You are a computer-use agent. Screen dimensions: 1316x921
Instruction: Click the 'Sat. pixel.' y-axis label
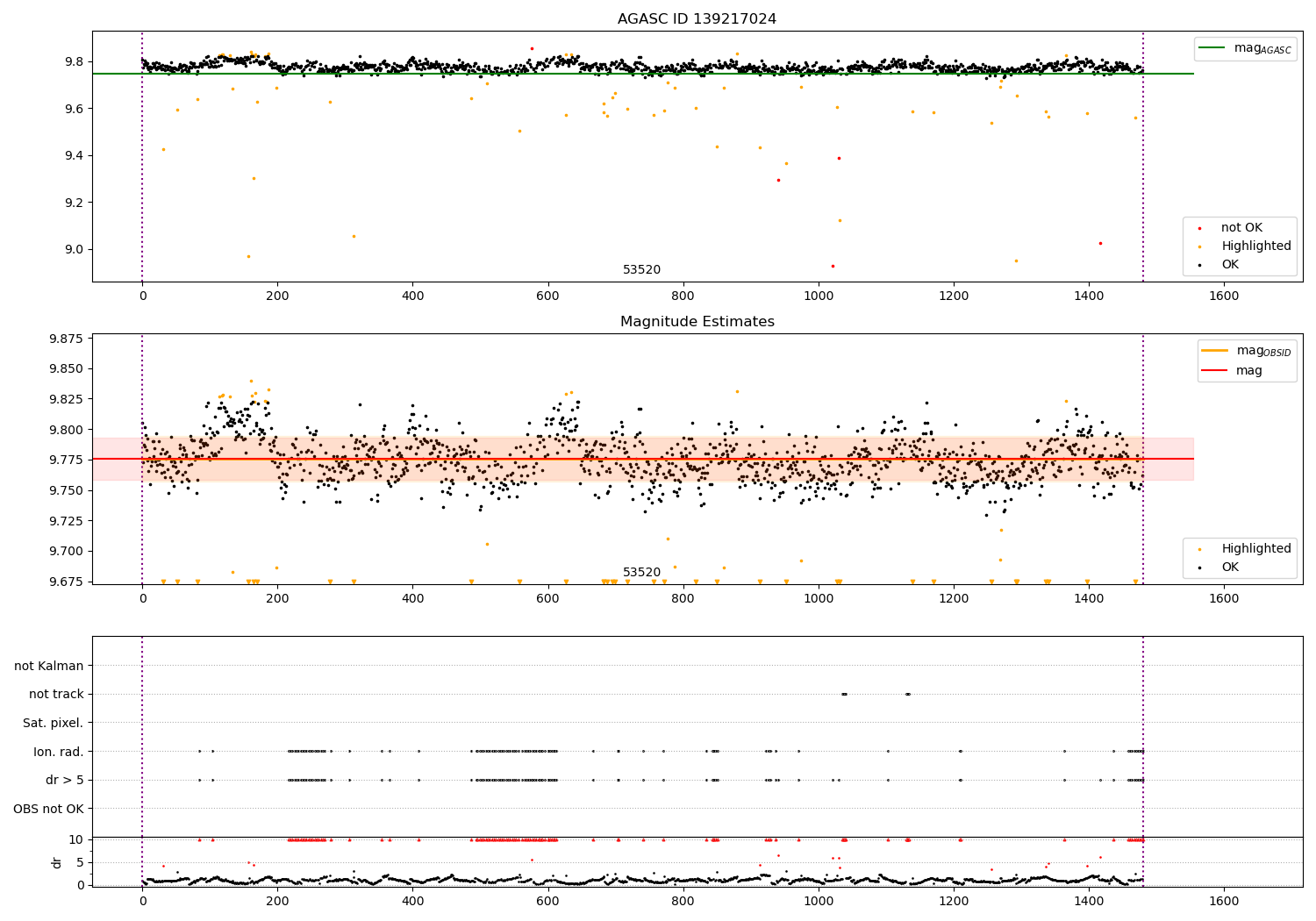[54, 724]
